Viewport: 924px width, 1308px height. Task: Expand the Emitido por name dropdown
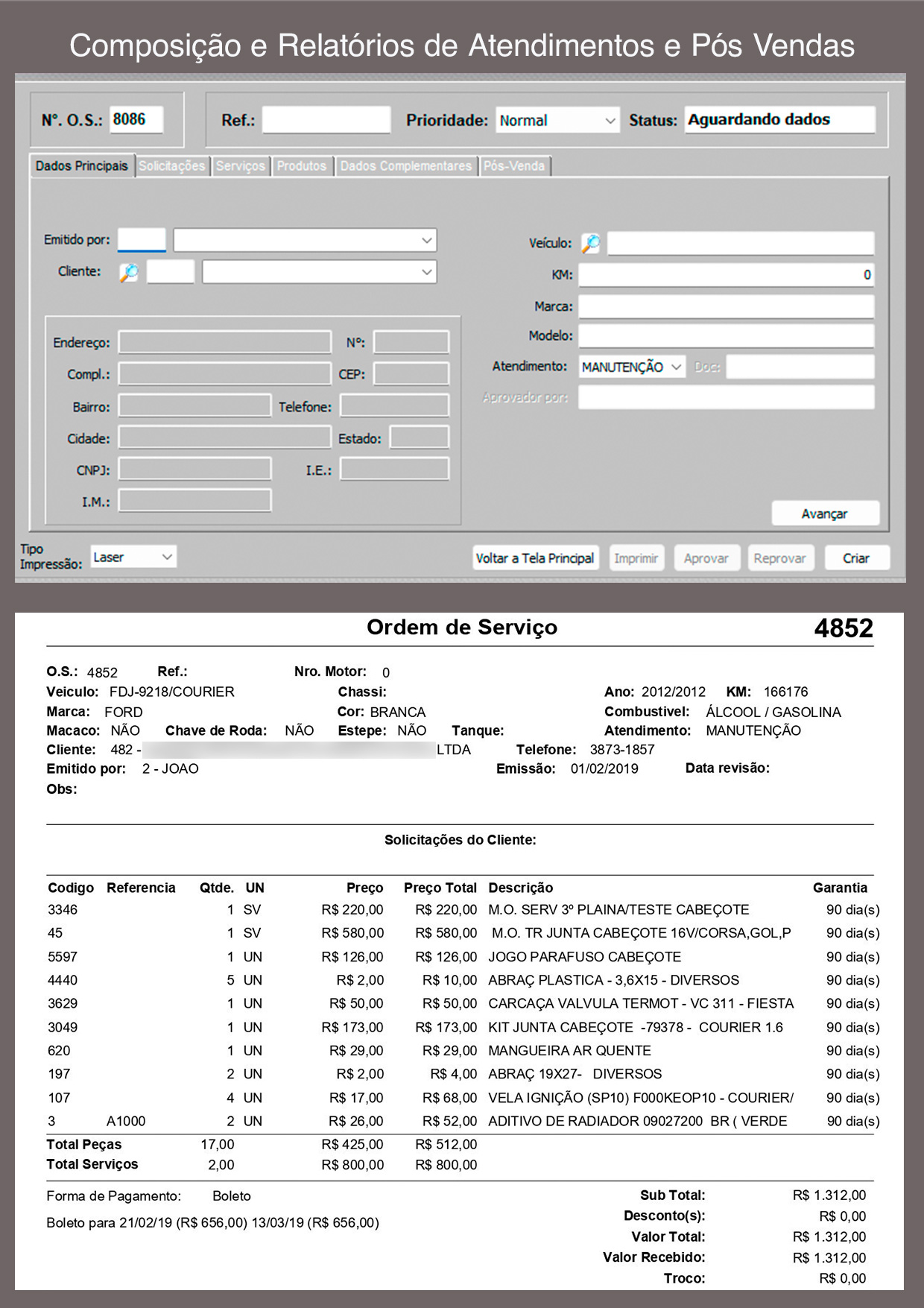(305, 240)
